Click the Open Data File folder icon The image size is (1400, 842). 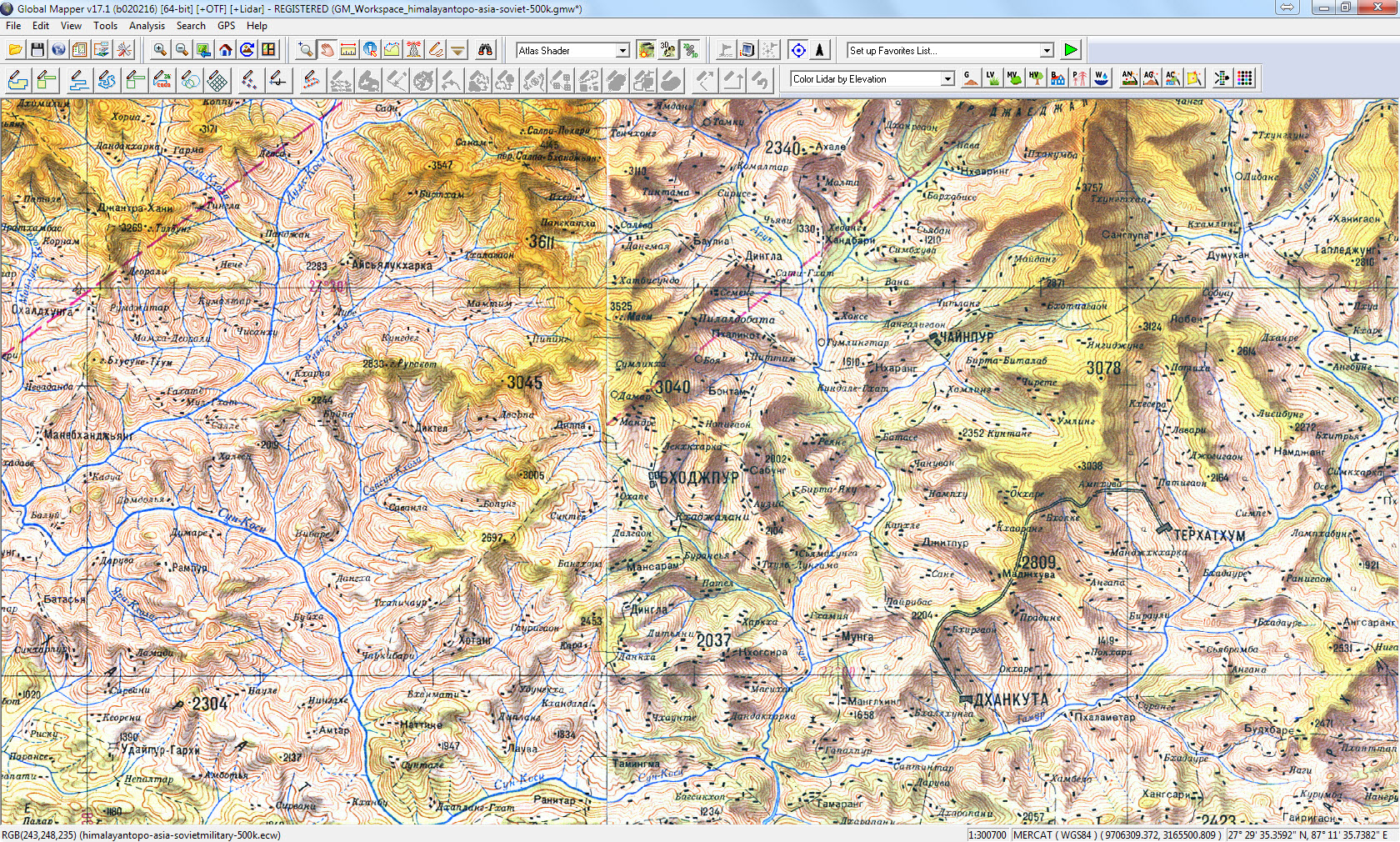(x=15, y=51)
